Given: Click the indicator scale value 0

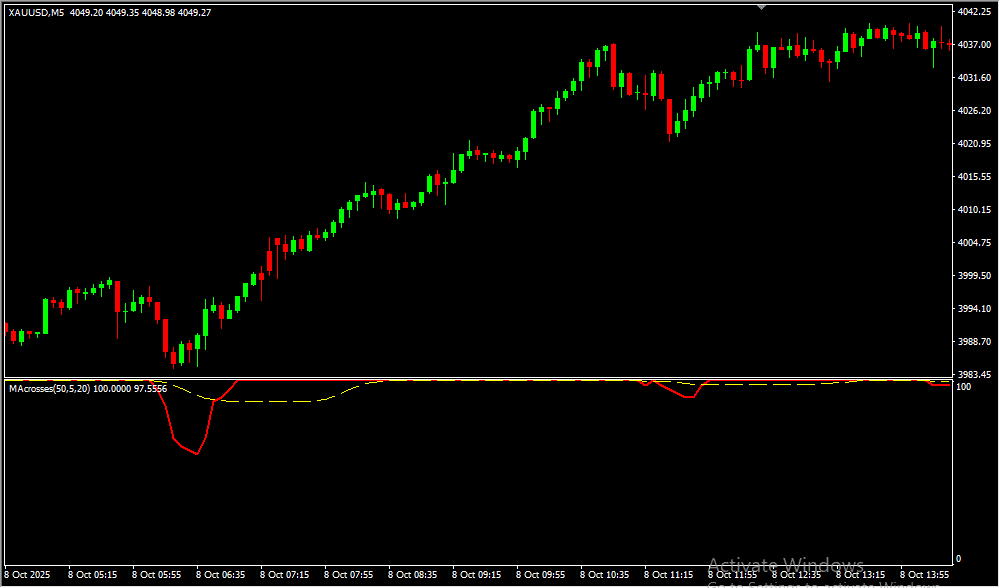Looking at the screenshot, I should point(960,559).
